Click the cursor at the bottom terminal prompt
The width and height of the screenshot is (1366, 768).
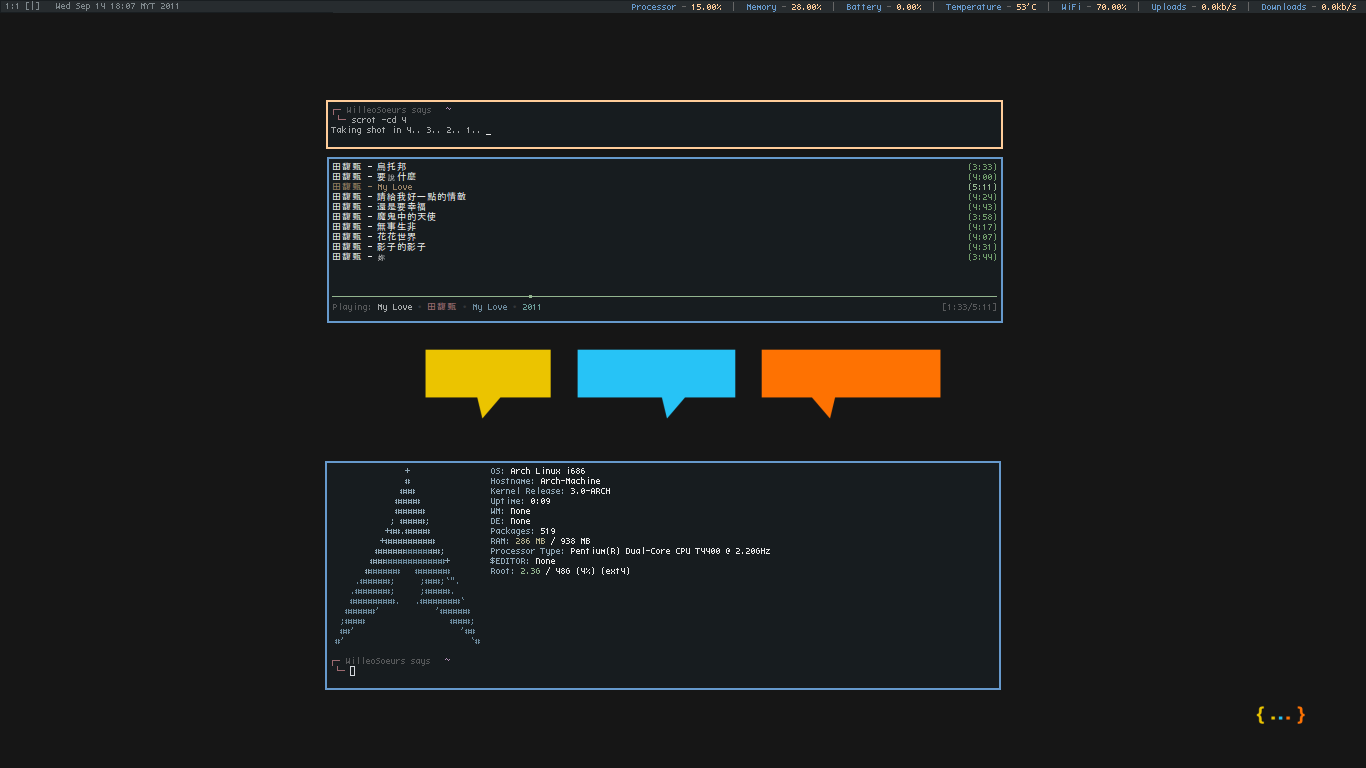click(x=353, y=671)
